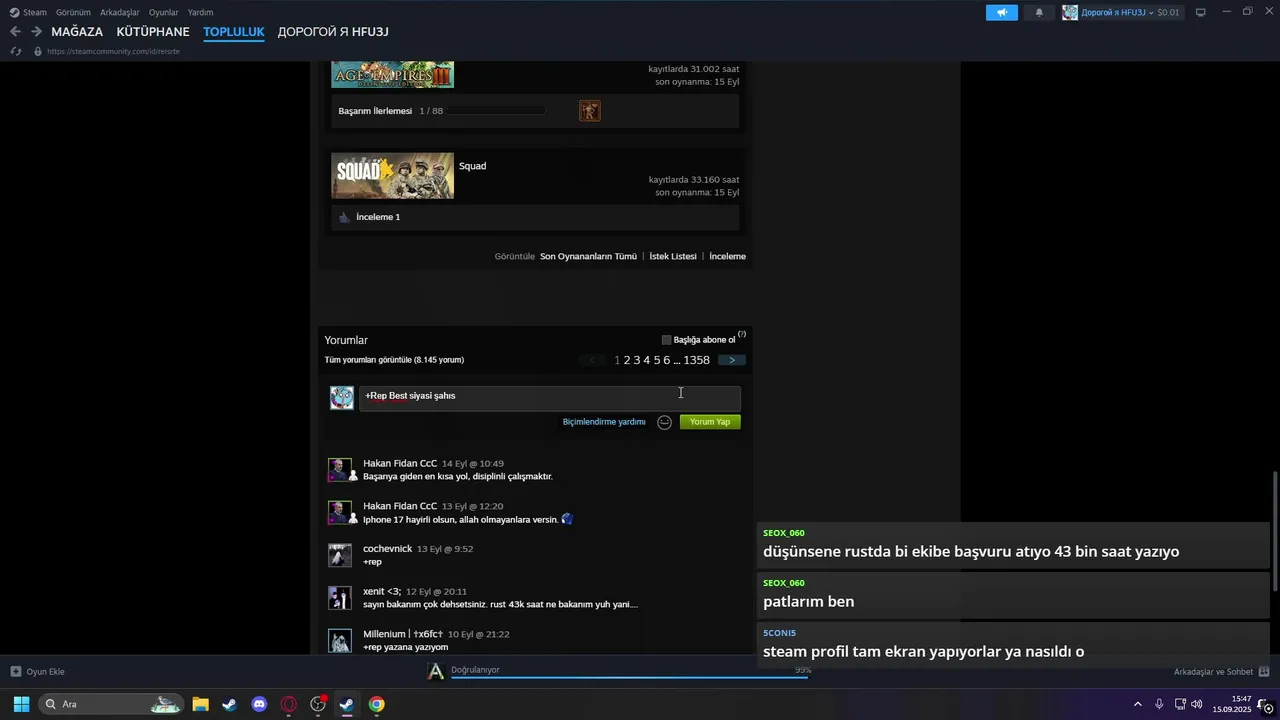Focus the comment text input field
Screen dimensions: 1280x720
pyautogui.click(x=549, y=398)
